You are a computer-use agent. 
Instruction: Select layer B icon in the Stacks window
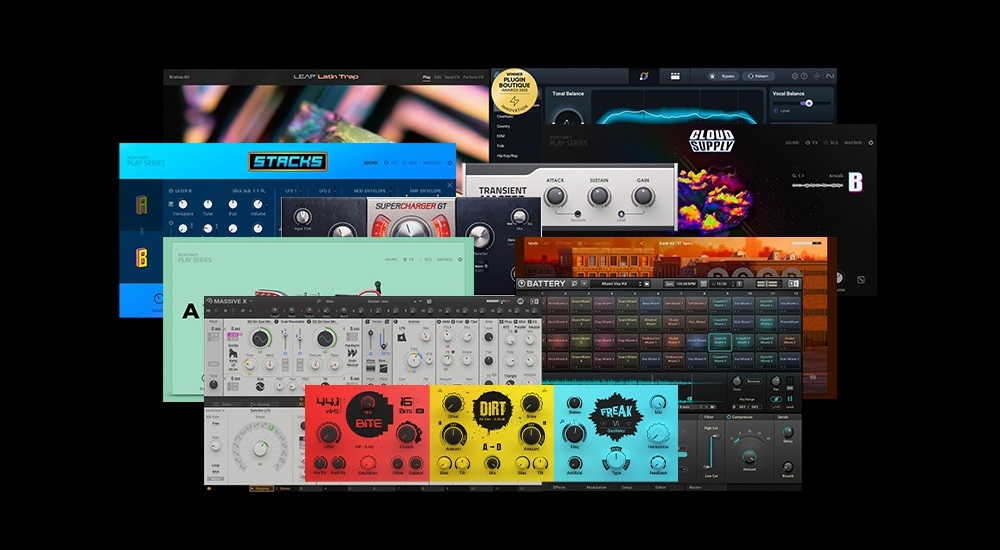point(142,257)
